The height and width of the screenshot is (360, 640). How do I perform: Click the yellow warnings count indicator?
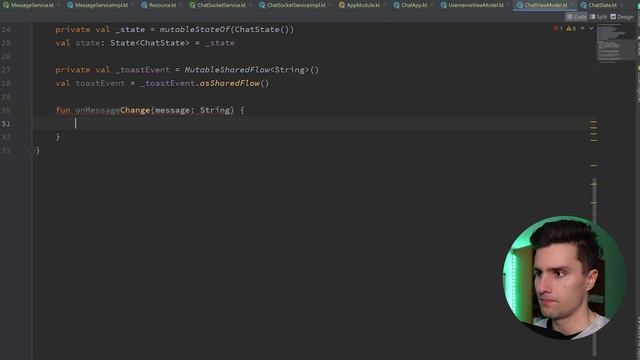[x=571, y=28]
